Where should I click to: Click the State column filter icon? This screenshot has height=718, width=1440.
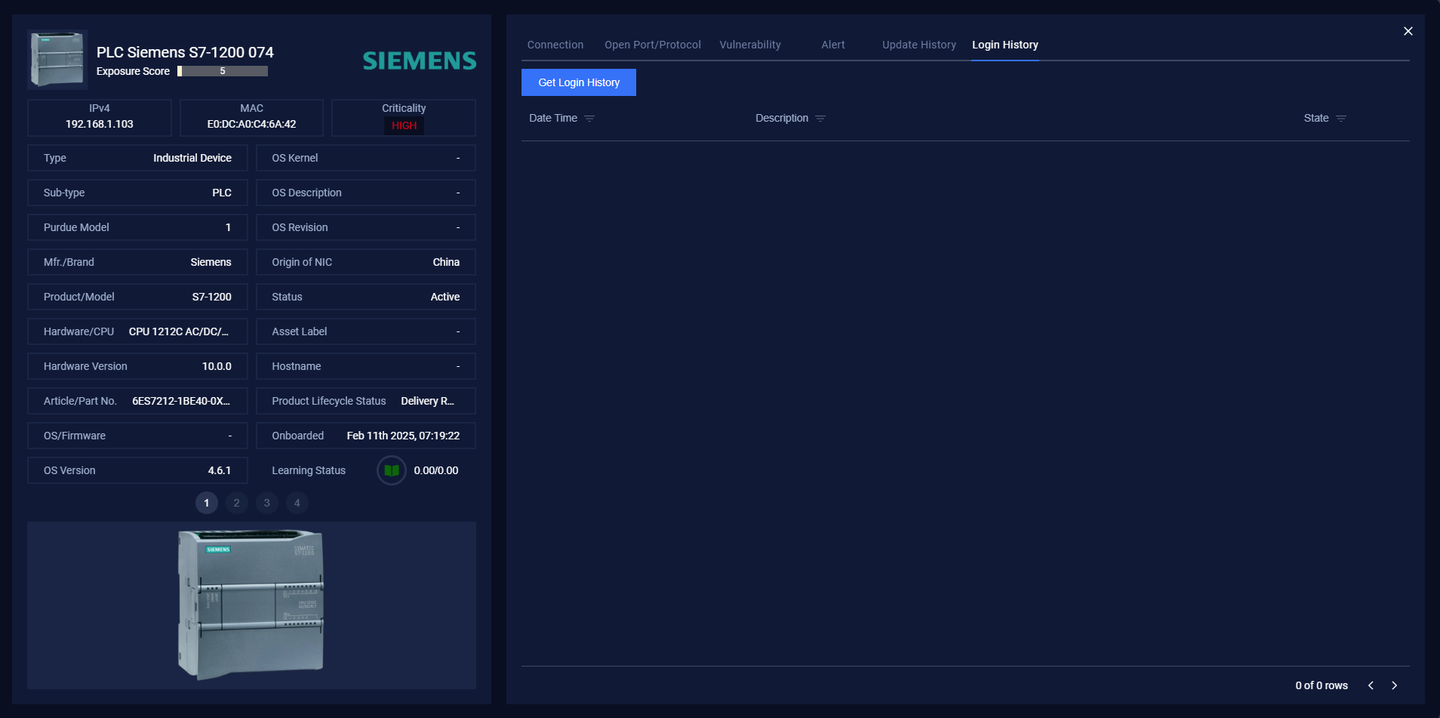click(1341, 119)
